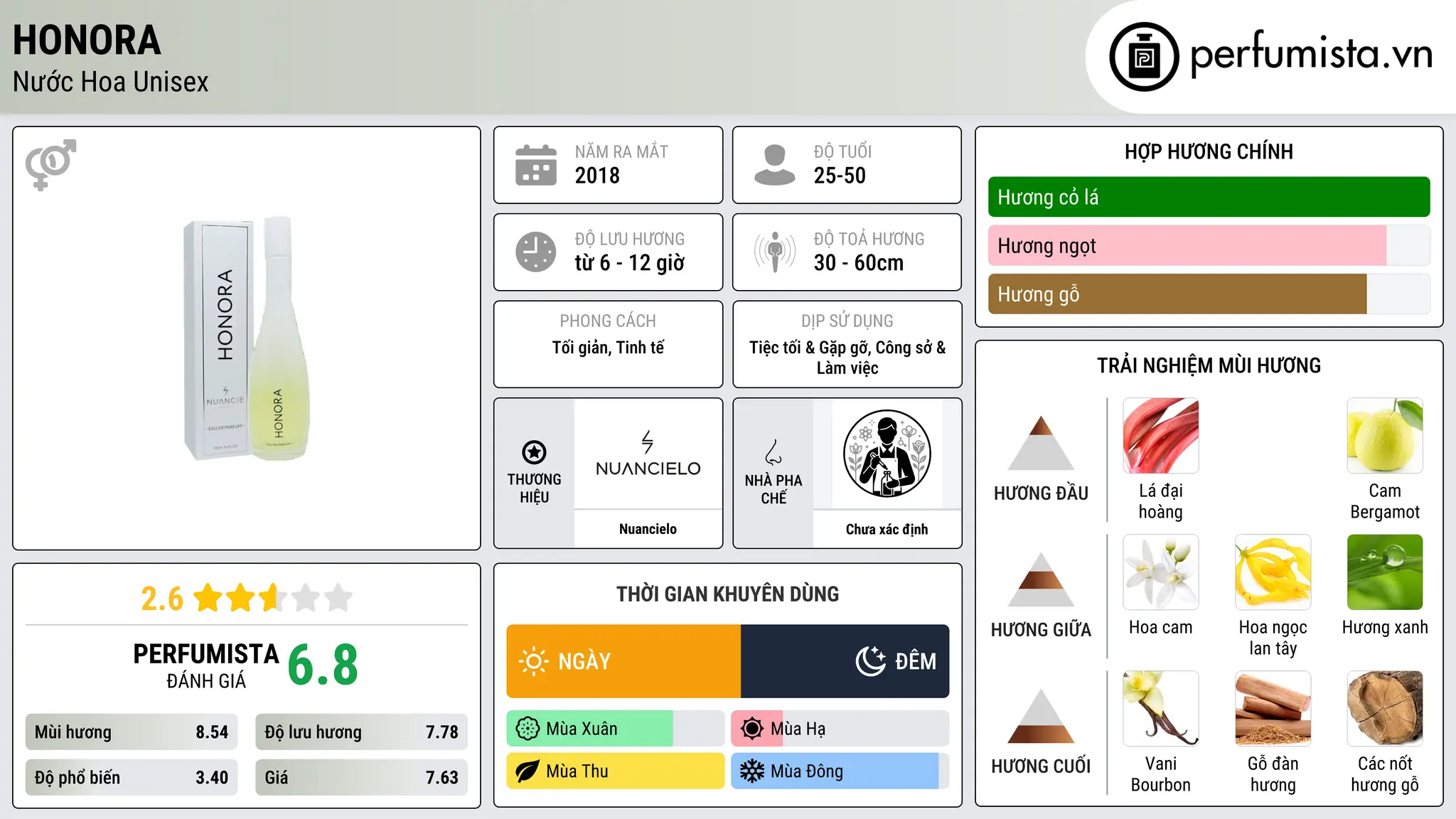The height and width of the screenshot is (819, 1456).
Task: Click the sun icon for Mùa Hạ
Action: coord(752,729)
